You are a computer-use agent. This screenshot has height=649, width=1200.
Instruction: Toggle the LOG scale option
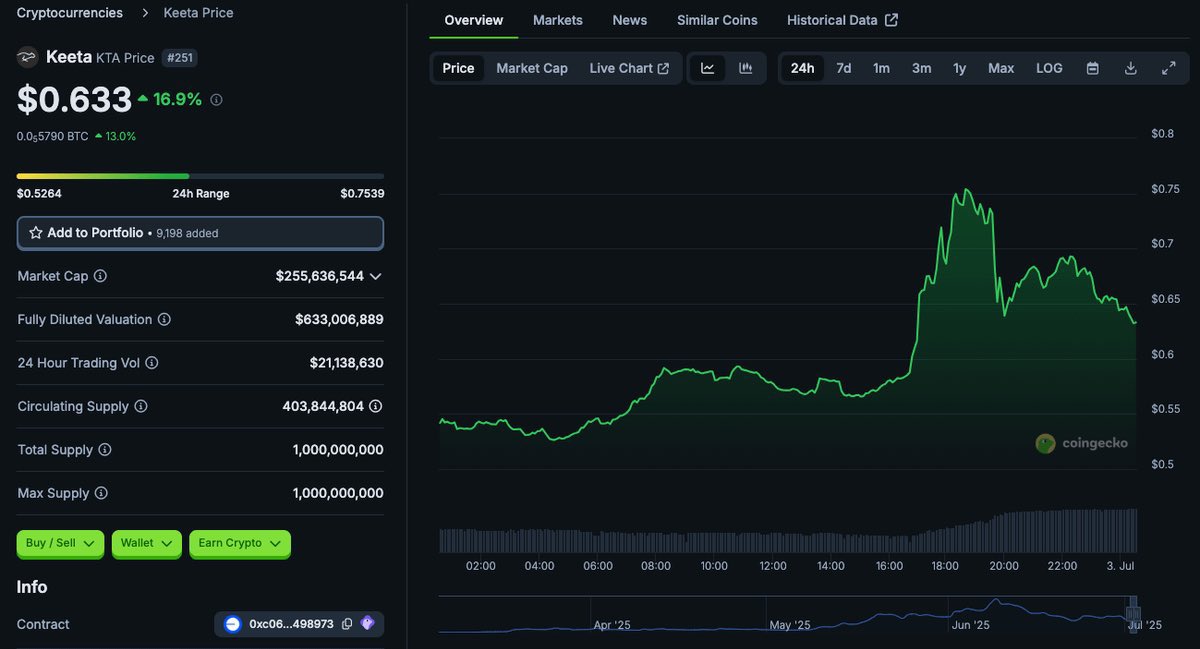(x=1049, y=68)
